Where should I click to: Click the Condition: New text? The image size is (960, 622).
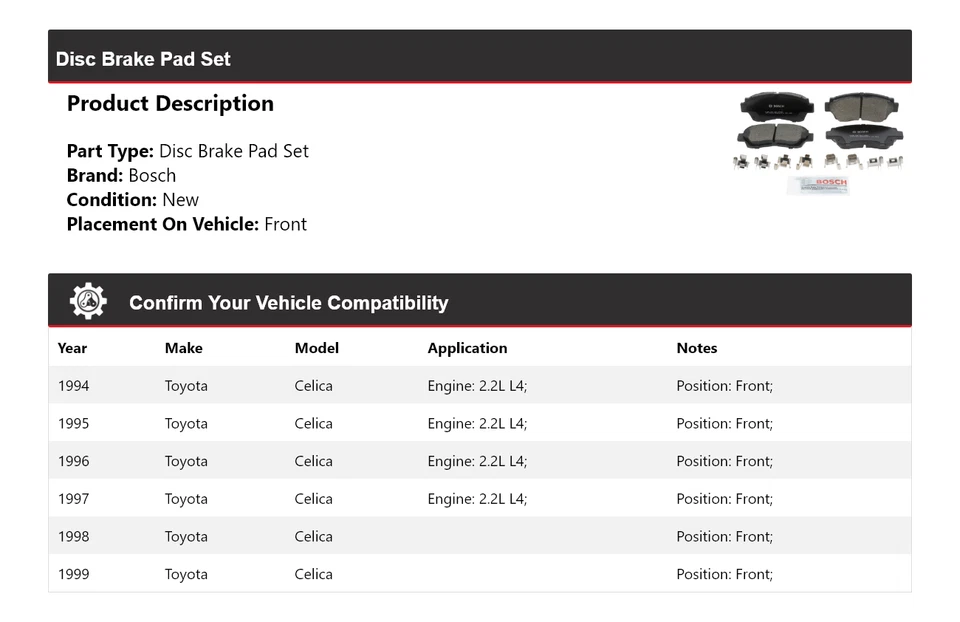[x=132, y=199]
